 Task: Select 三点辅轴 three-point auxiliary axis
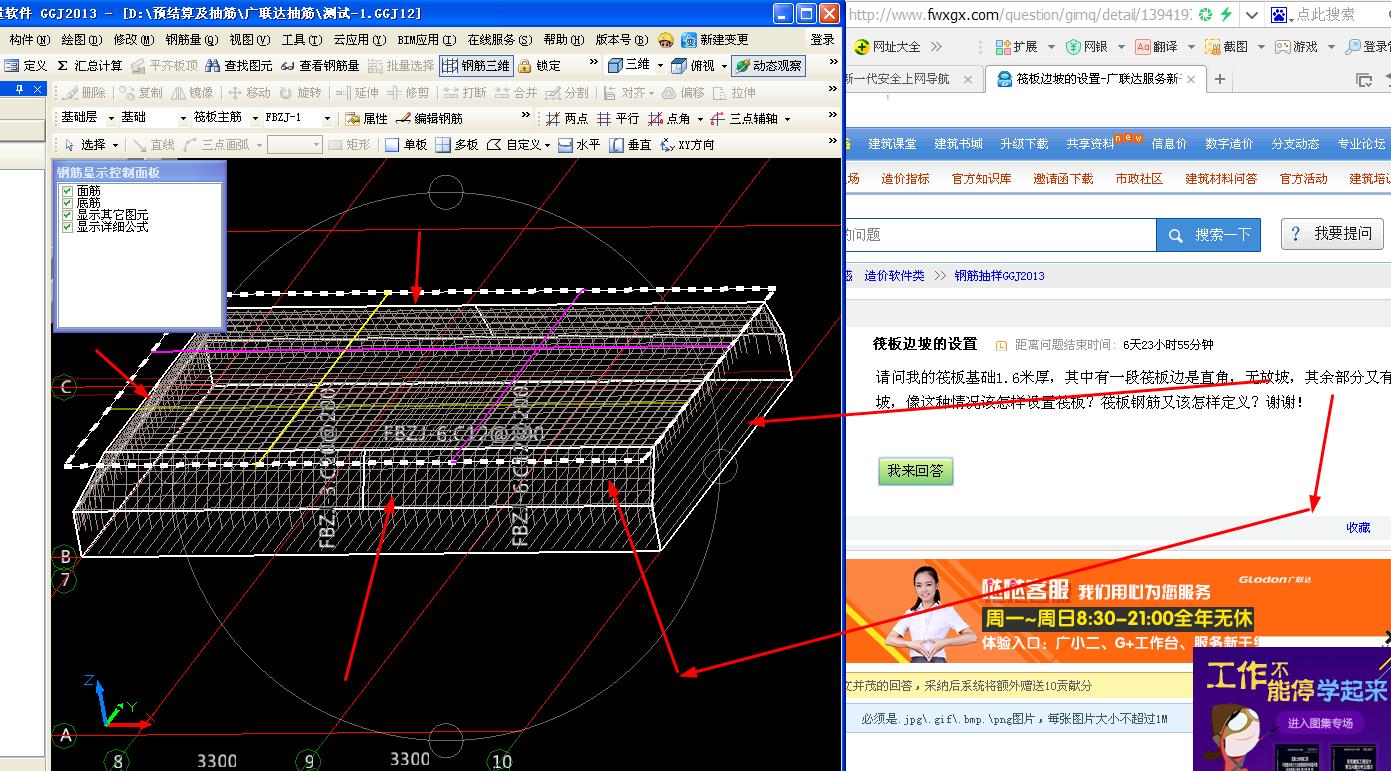coord(743,118)
